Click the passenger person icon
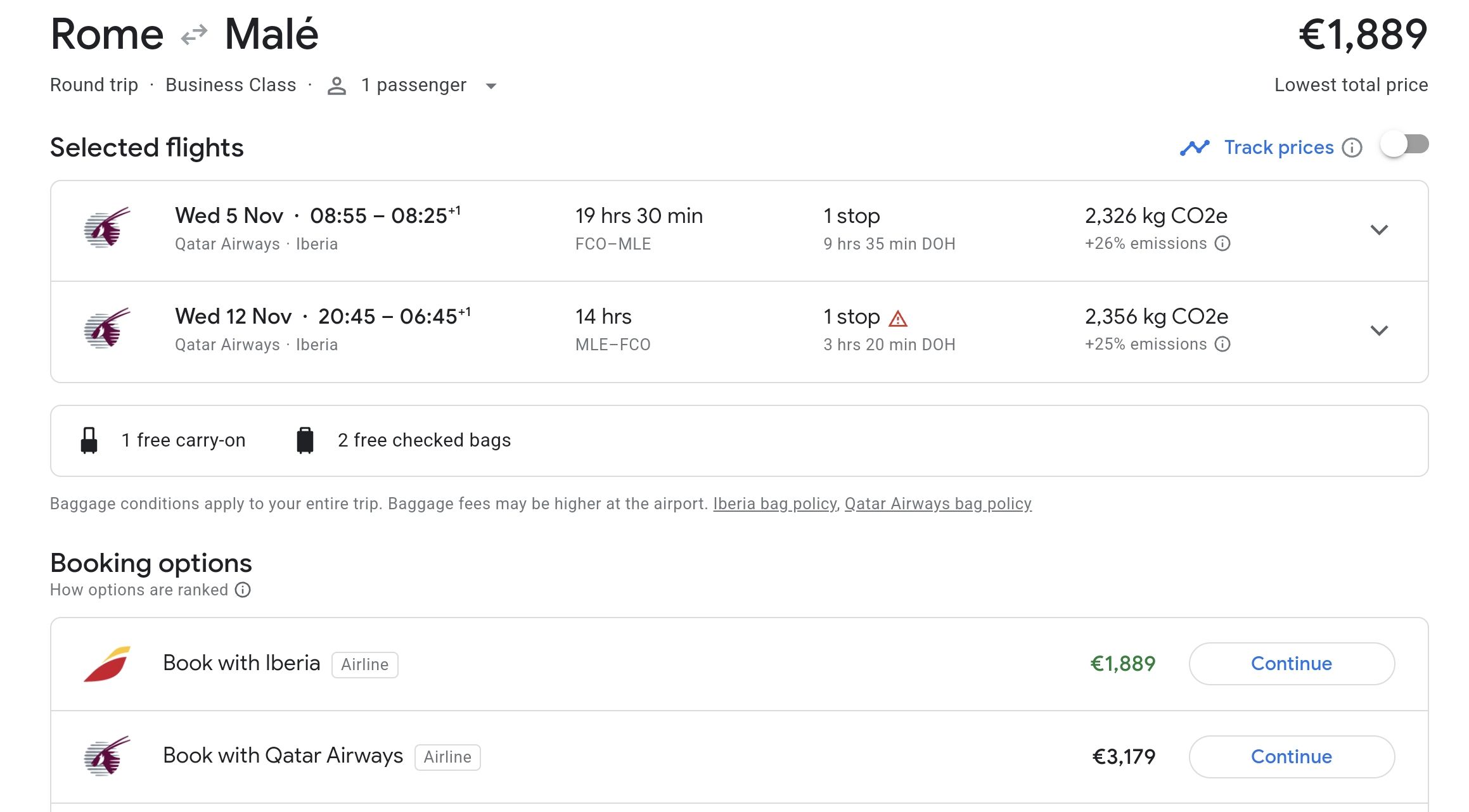Viewport: 1469px width, 812px height. click(x=337, y=86)
